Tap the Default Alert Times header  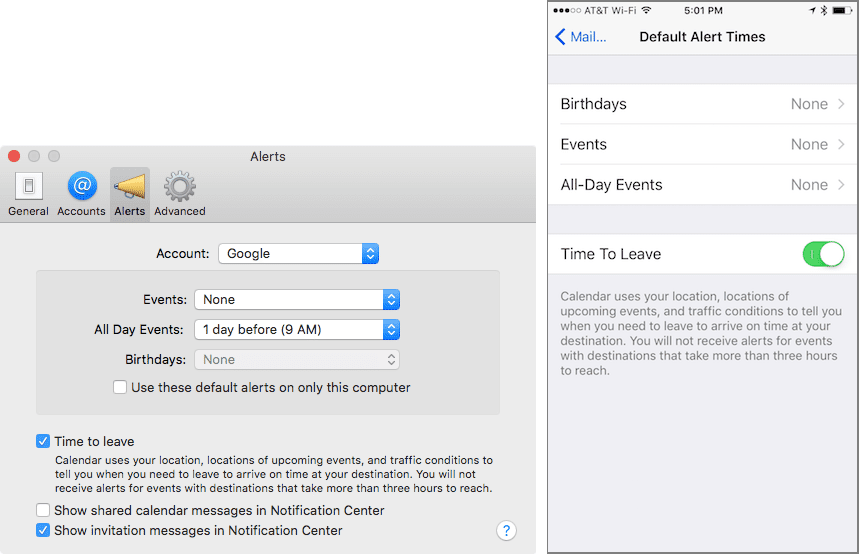coord(702,37)
